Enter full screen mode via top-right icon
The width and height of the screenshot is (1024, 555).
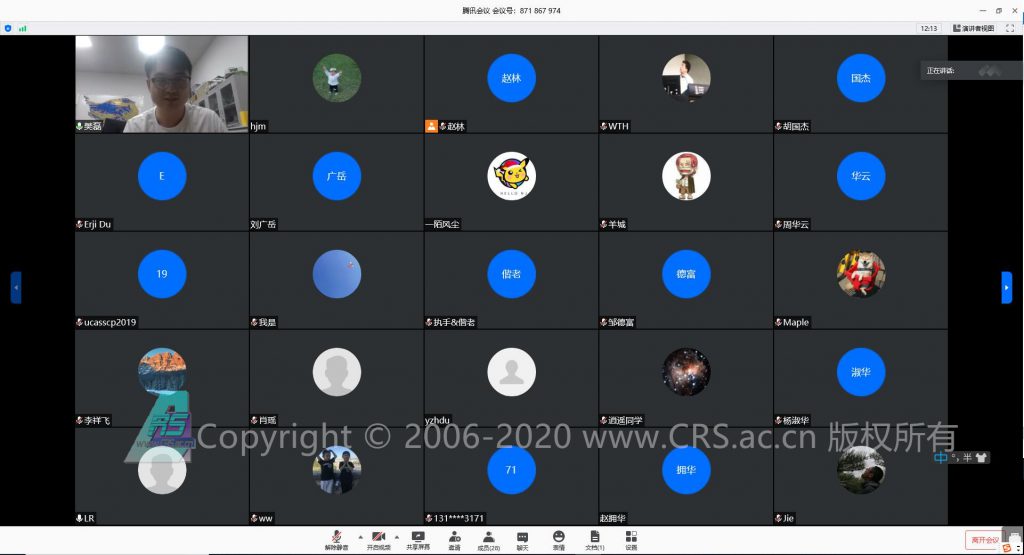1009,28
